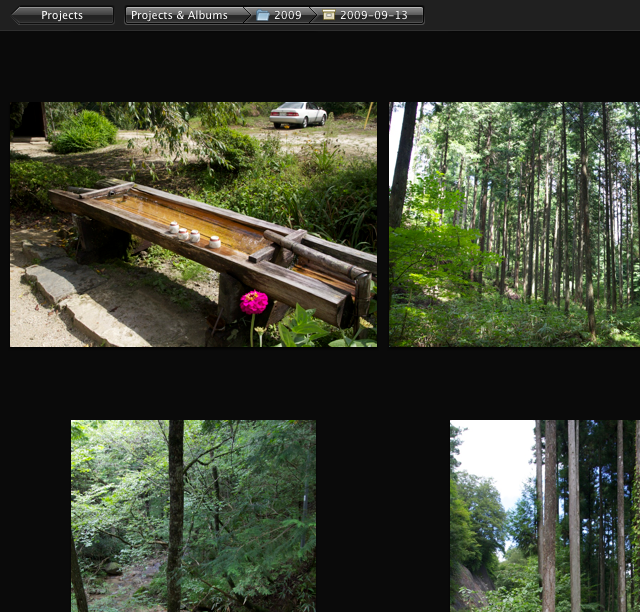Go back using the Projects button
The image size is (640, 612).
tap(62, 16)
